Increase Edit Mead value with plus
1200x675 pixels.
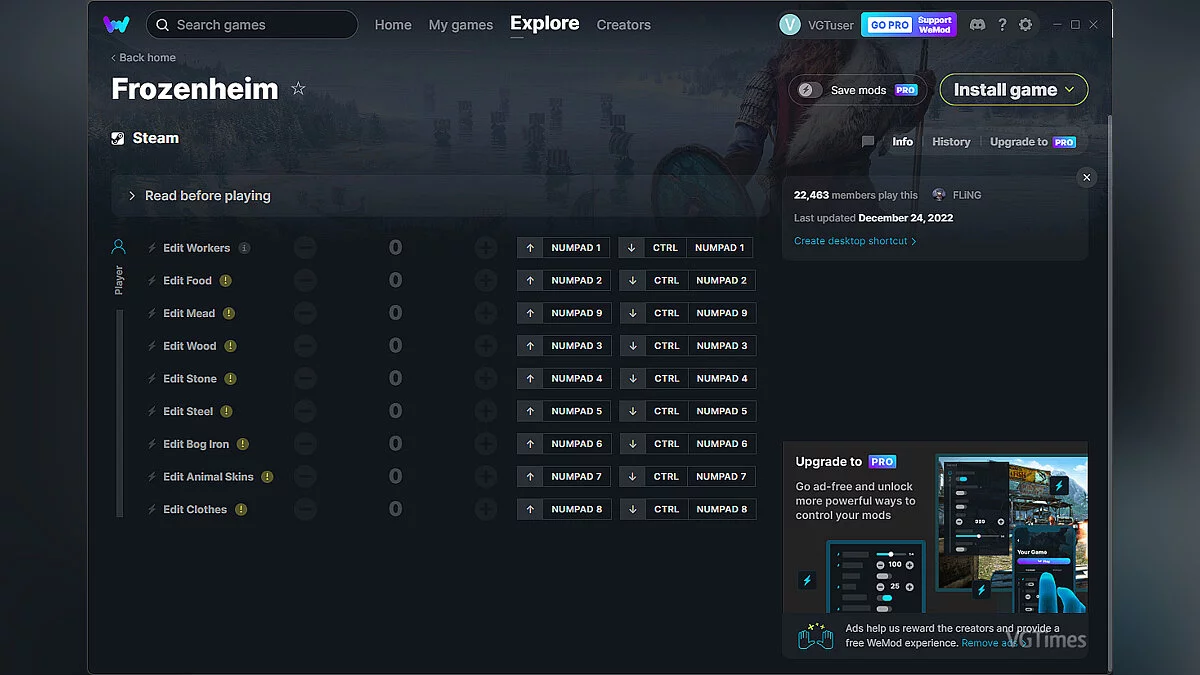(x=486, y=313)
